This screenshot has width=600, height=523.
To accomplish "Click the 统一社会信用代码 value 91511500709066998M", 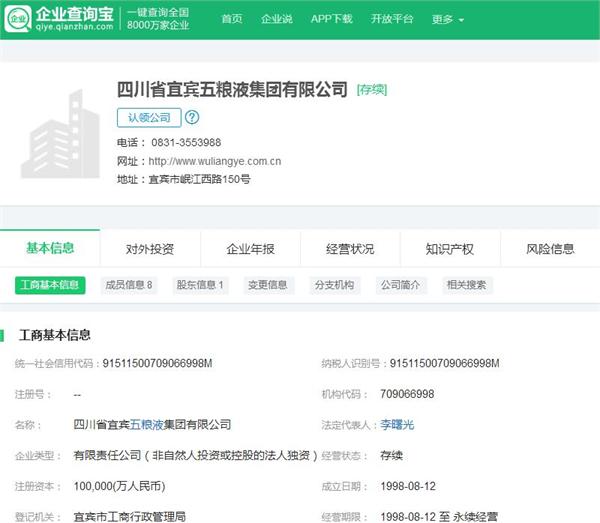I will (x=157, y=363).
